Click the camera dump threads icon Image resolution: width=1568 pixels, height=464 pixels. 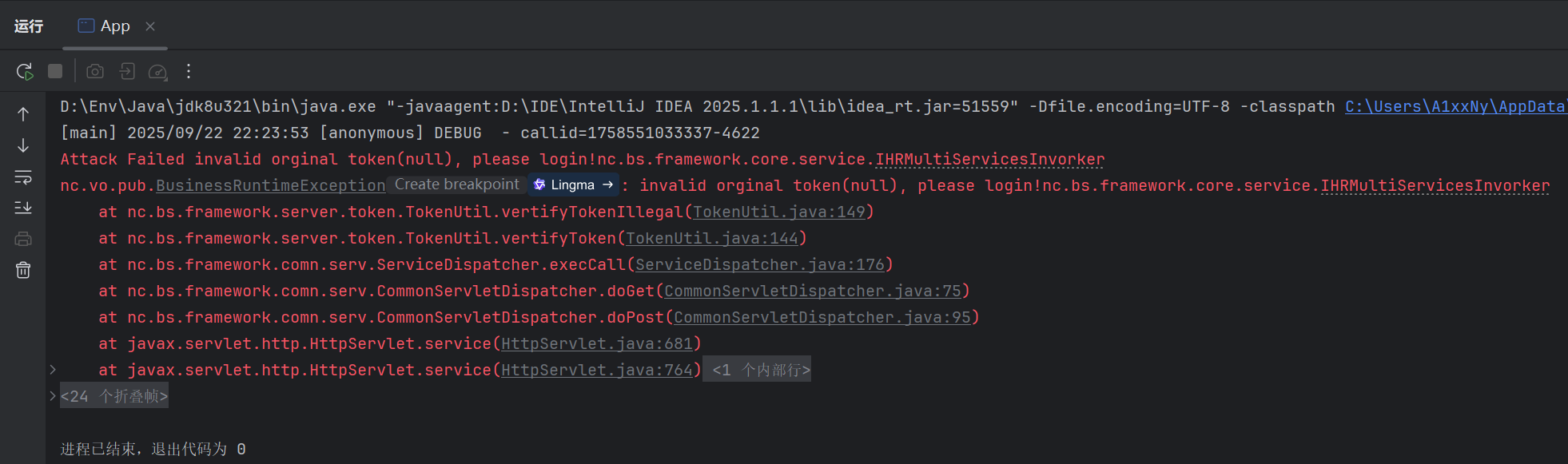tap(95, 72)
